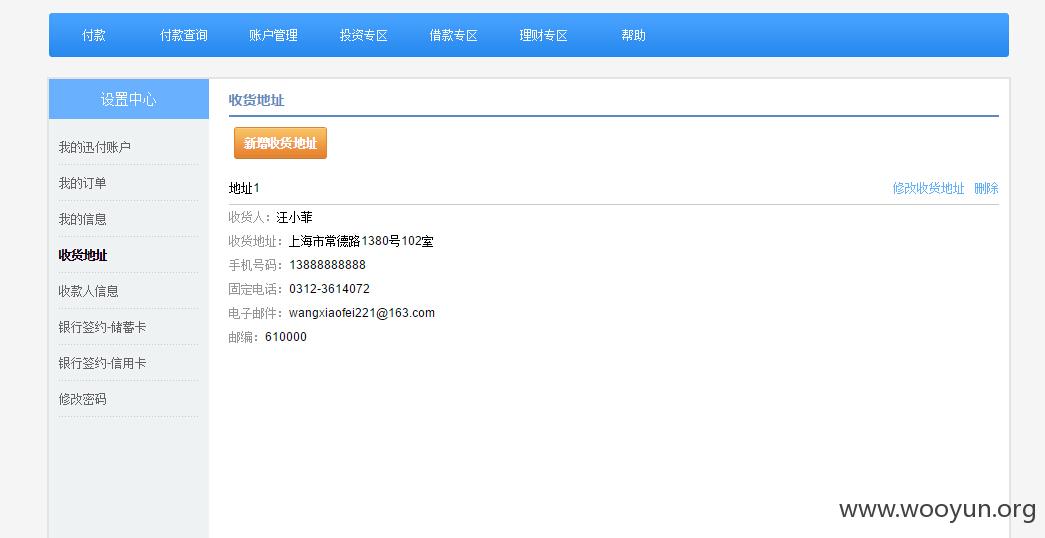1045x538 pixels.
Task: Click the address 上海市常德路1380号102室
Action: (x=361, y=241)
